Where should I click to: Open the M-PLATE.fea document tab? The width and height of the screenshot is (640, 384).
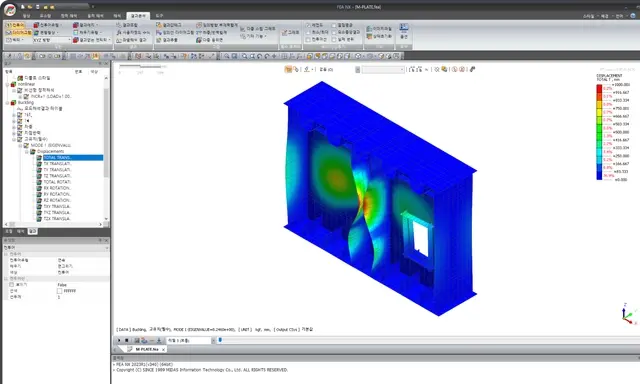146,349
